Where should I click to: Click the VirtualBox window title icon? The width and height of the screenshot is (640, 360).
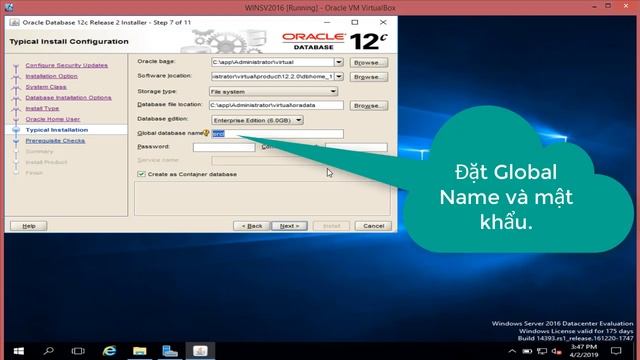tap(9, 7)
